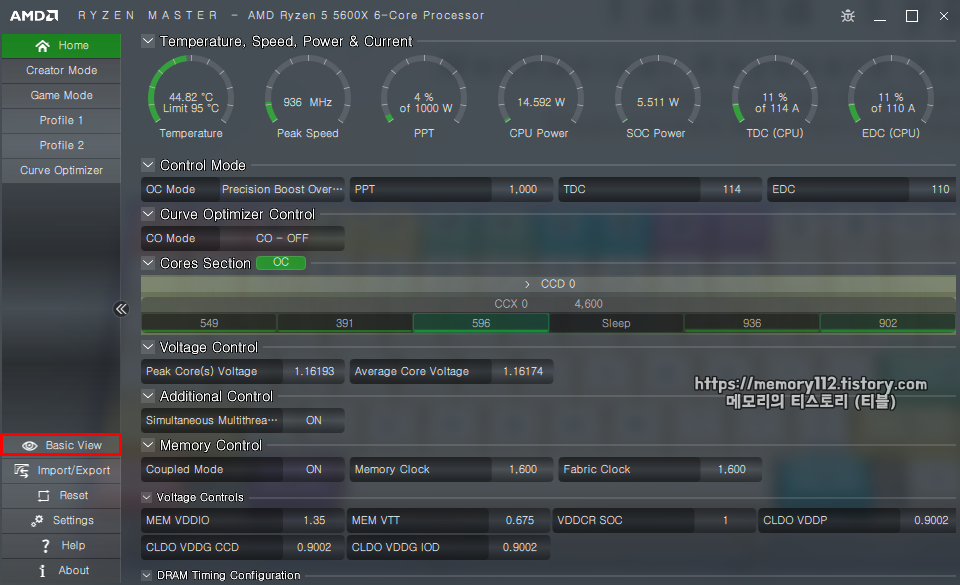Collapse Control Mode section
The width and height of the screenshot is (960, 585).
(x=148, y=165)
